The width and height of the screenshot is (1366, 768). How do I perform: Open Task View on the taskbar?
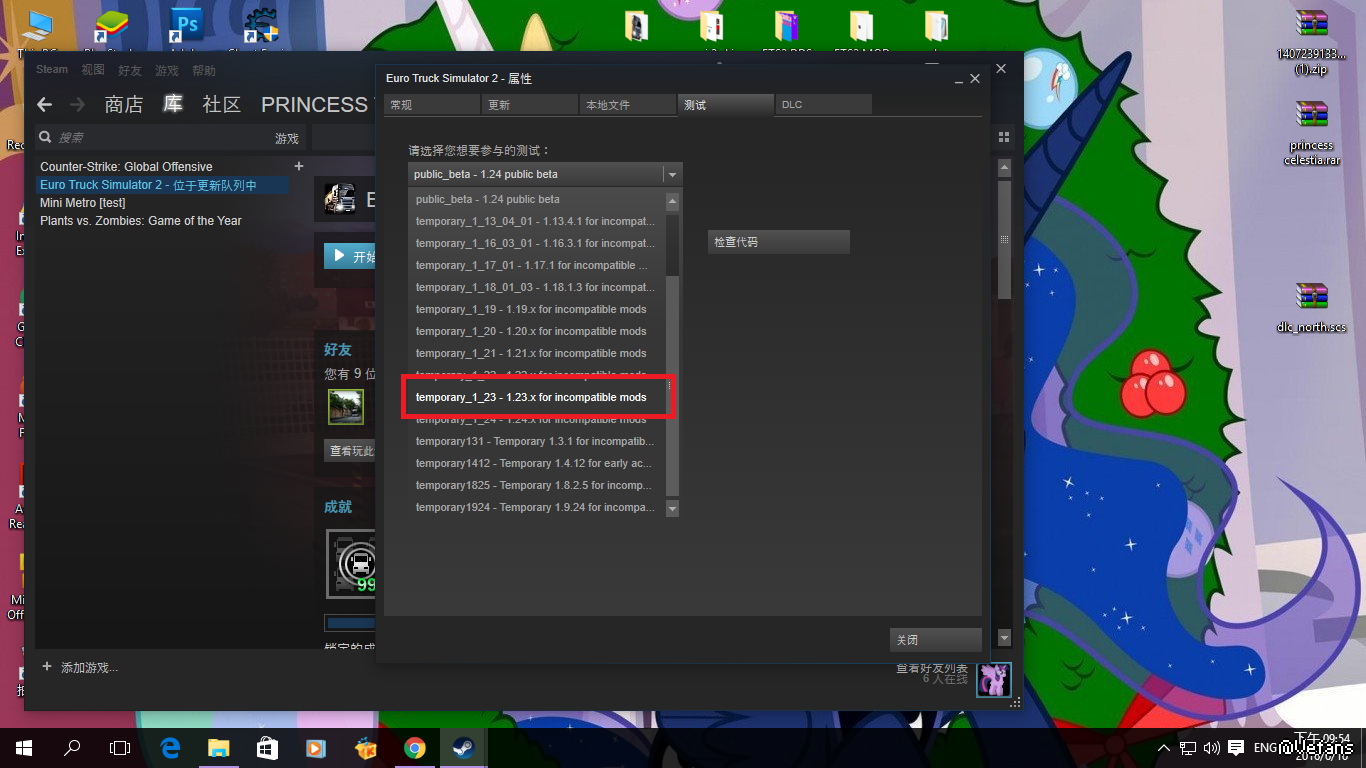pyautogui.click(x=120, y=747)
